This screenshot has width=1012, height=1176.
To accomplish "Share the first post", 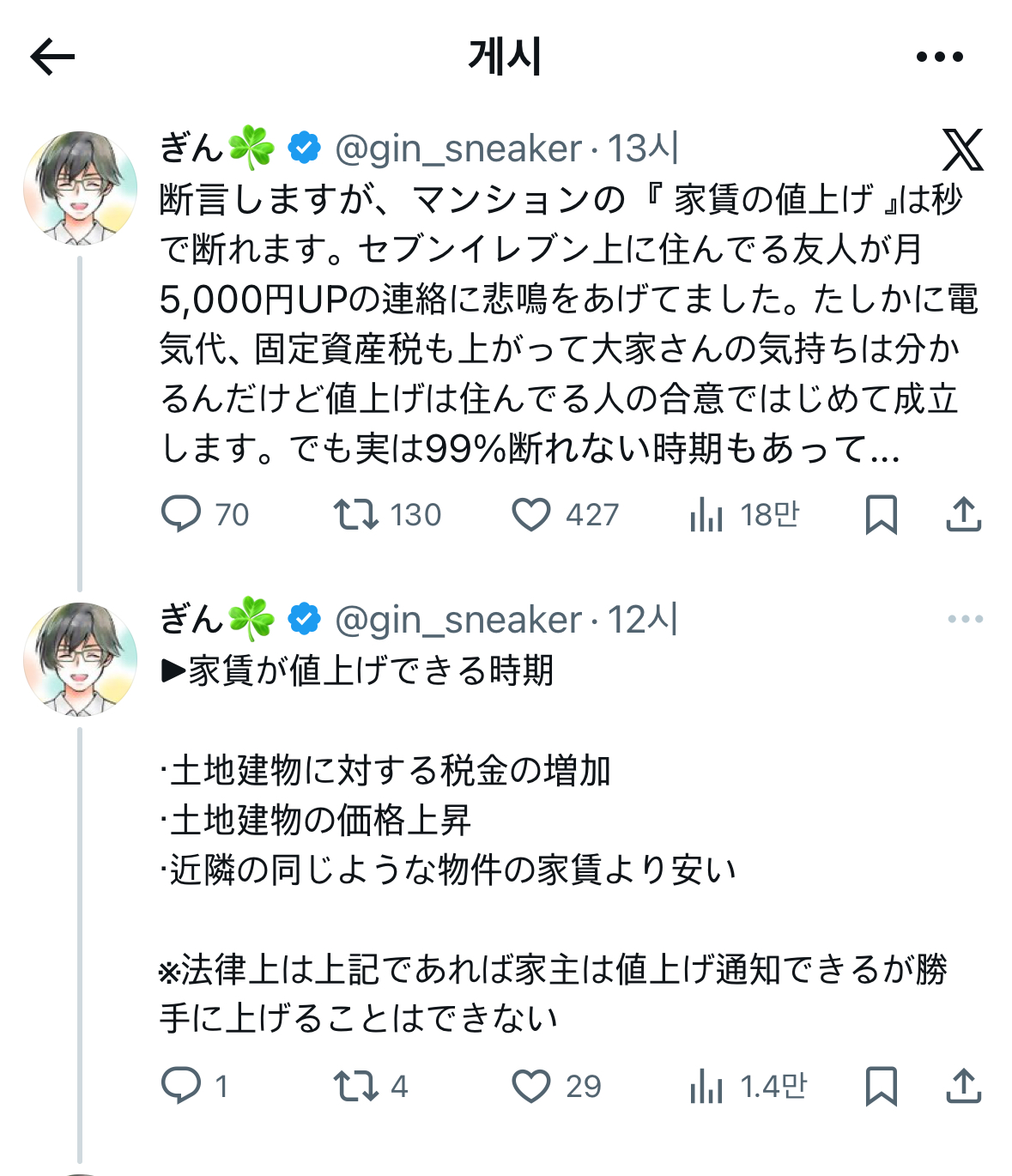I will 963,514.
